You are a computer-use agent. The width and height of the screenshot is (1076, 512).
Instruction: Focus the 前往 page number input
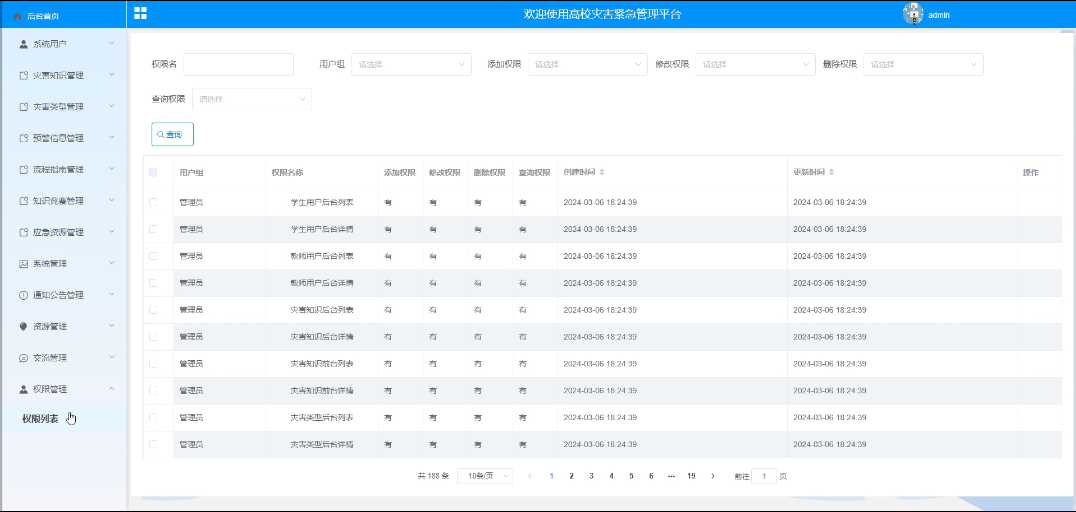click(764, 476)
